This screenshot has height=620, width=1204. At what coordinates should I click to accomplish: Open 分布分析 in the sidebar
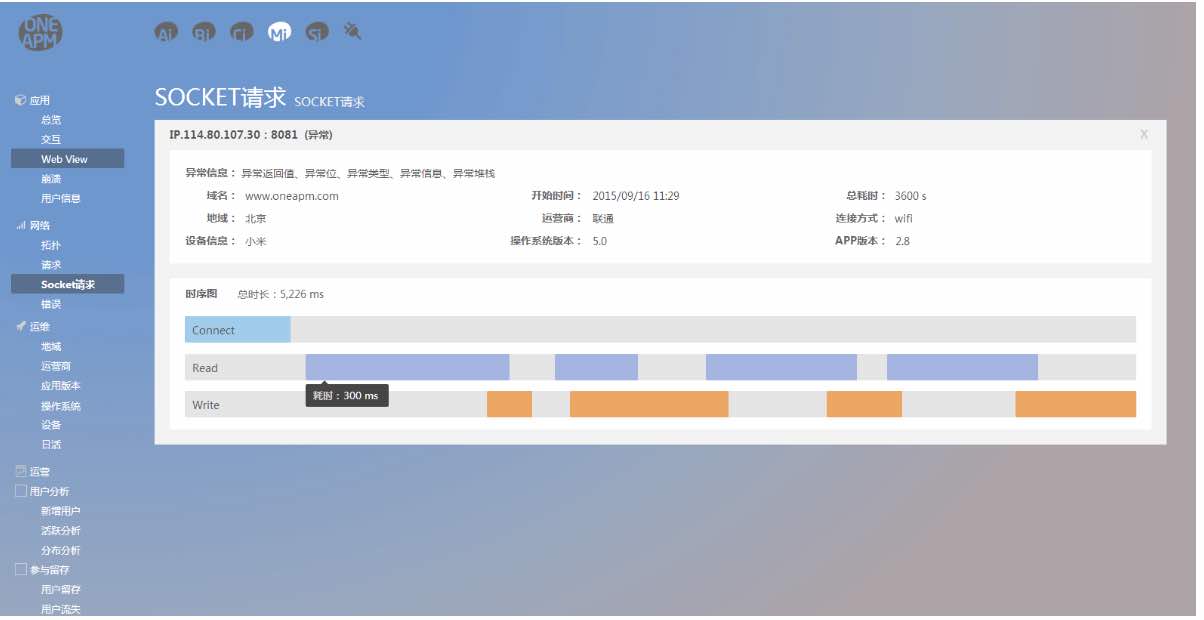pos(61,551)
